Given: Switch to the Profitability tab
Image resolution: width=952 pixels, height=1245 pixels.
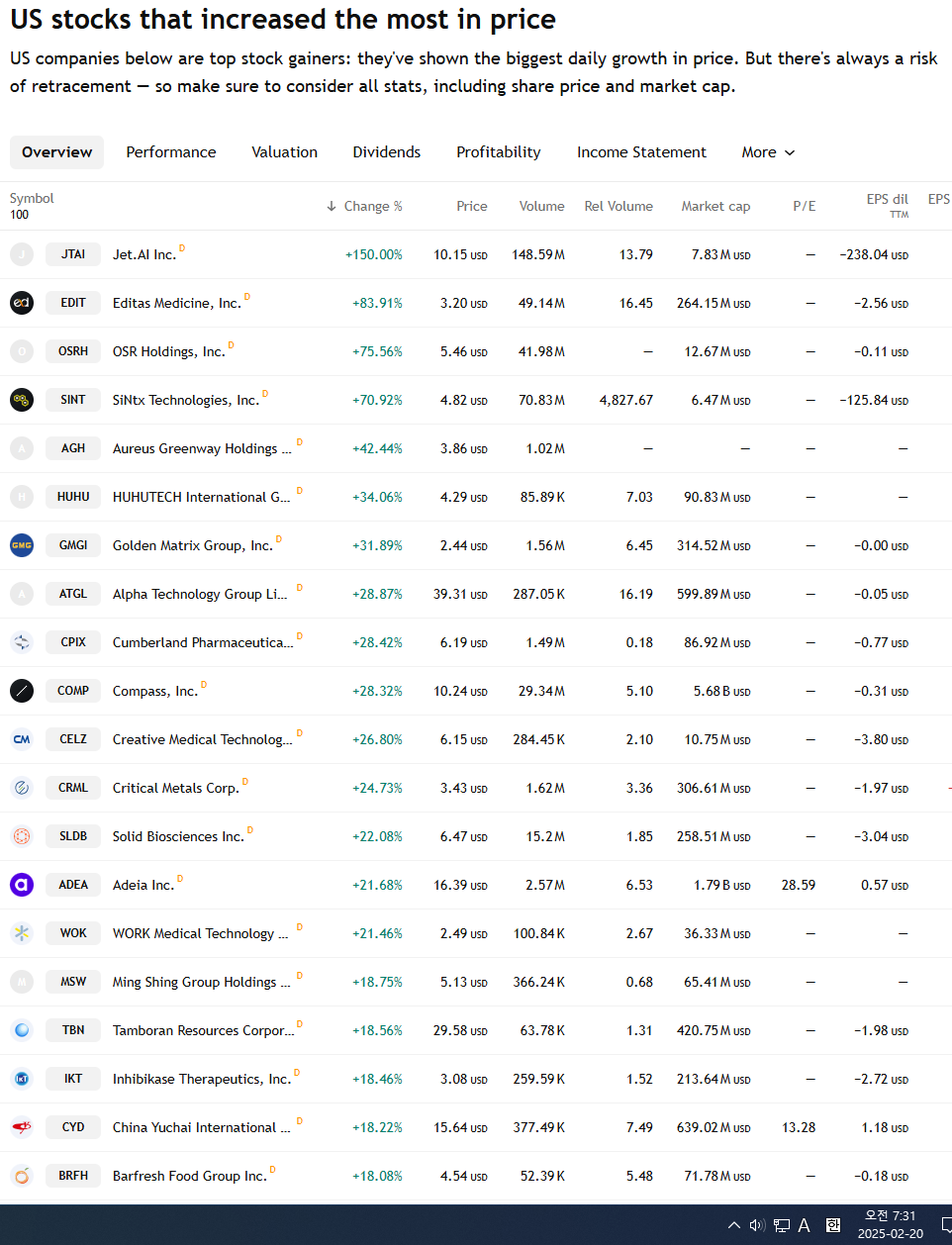Looking at the screenshot, I should pos(499,152).
